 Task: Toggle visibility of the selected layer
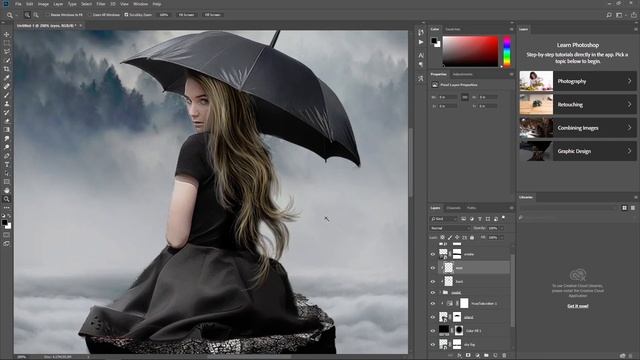coord(433,268)
